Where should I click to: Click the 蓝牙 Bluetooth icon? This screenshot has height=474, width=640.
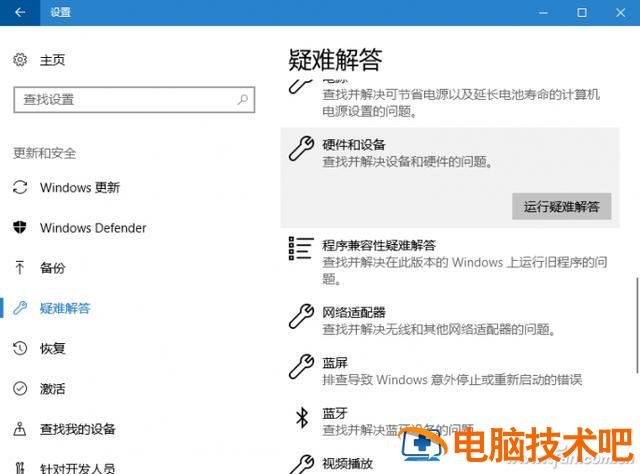pyautogui.click(x=302, y=417)
